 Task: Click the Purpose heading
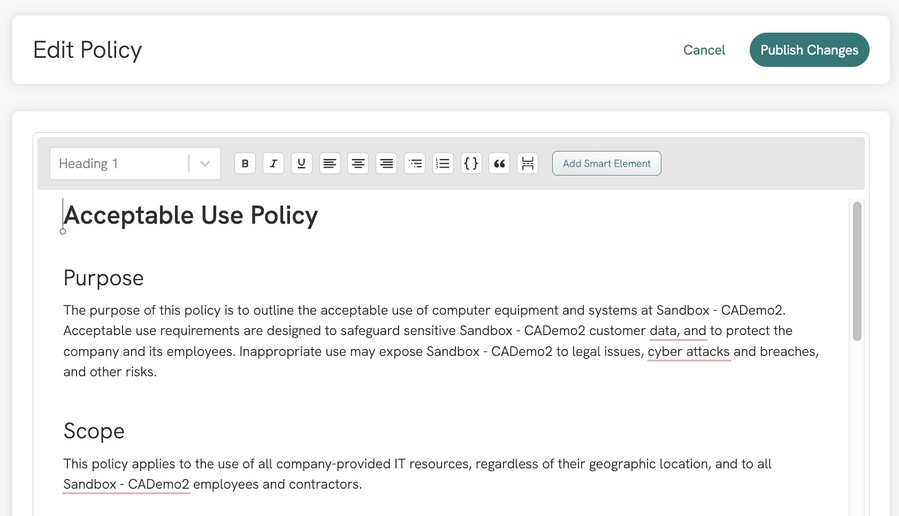(x=103, y=278)
